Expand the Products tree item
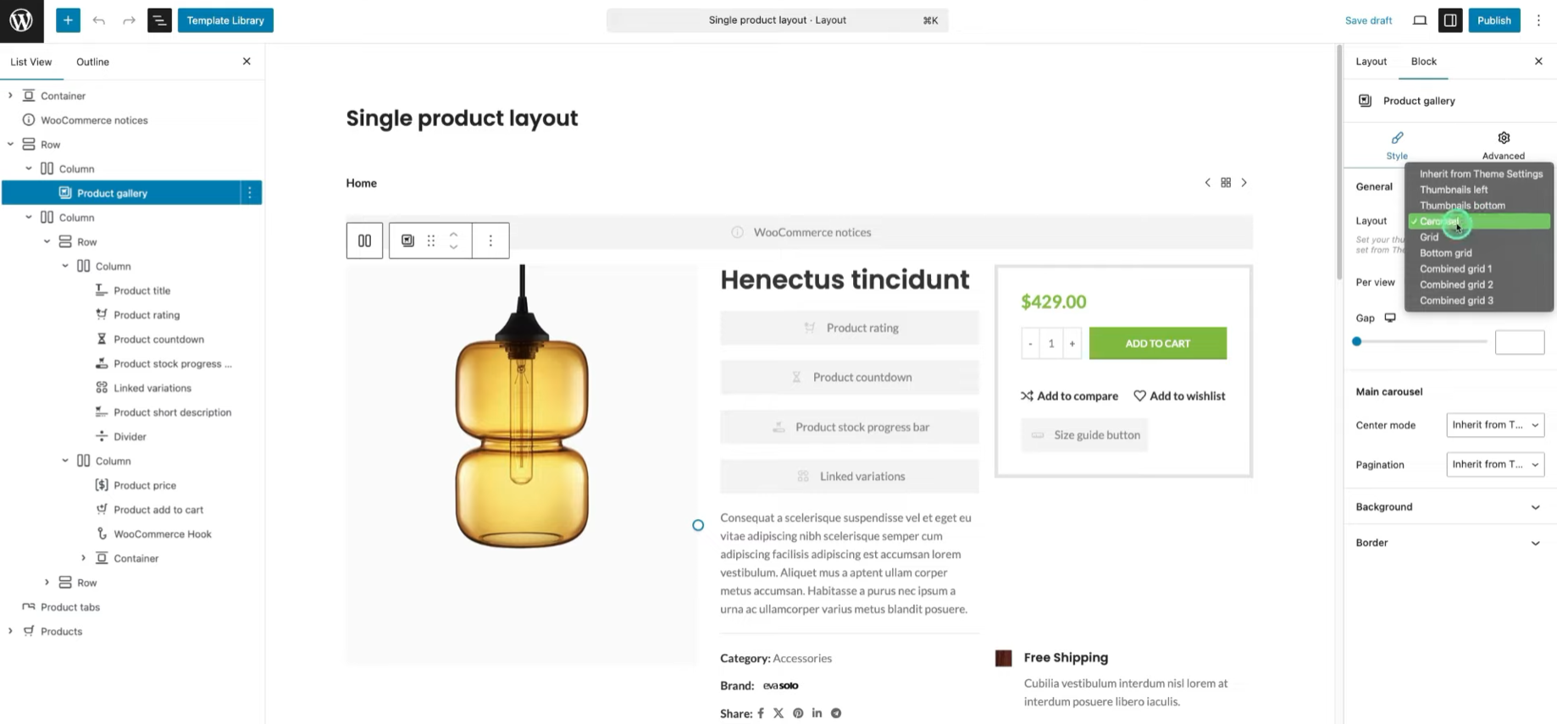 tap(10, 631)
